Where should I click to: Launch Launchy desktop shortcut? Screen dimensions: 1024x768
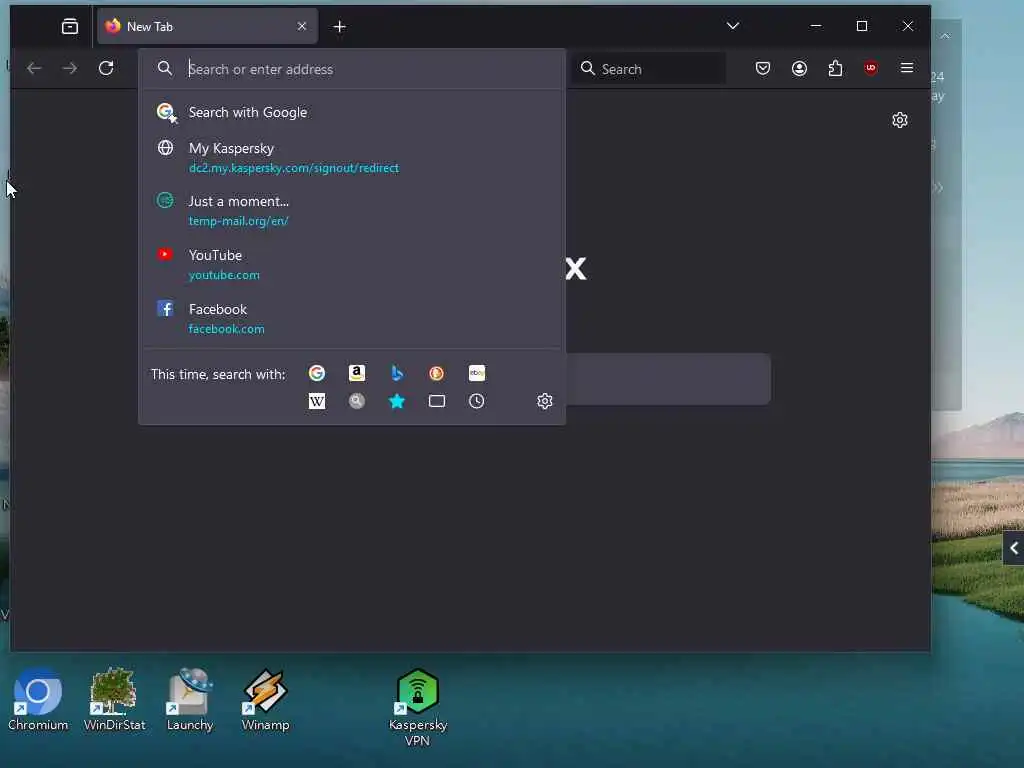[189, 699]
